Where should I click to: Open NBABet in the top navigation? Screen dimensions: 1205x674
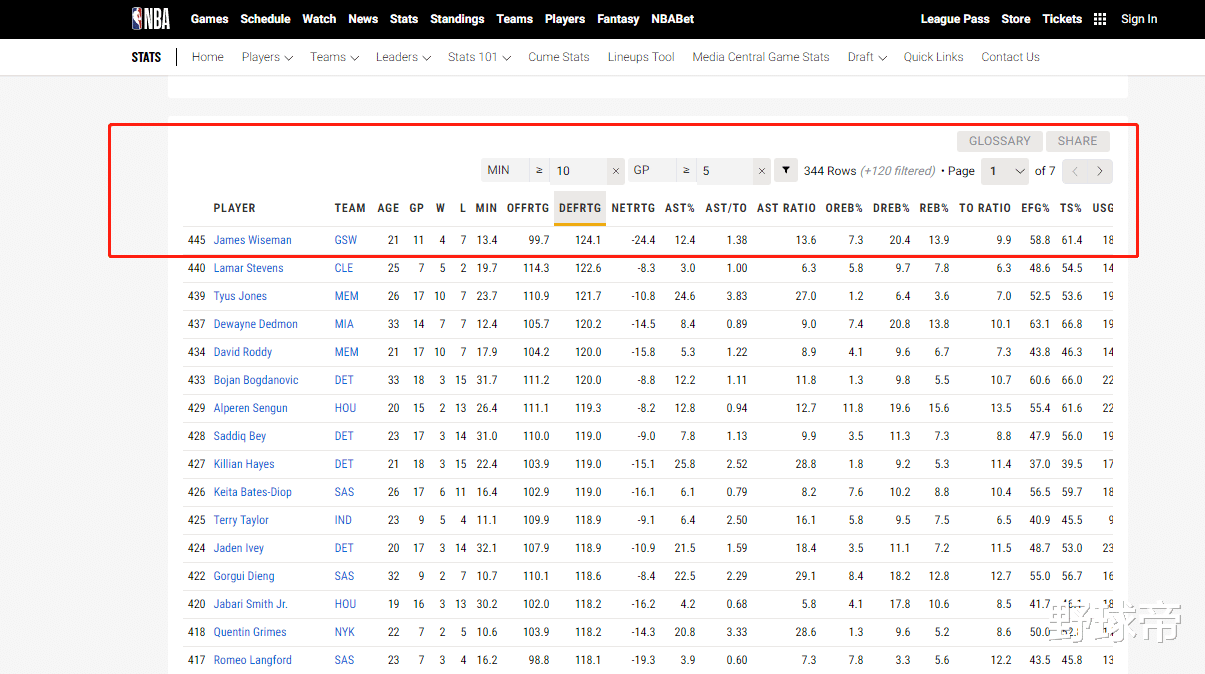[672, 19]
